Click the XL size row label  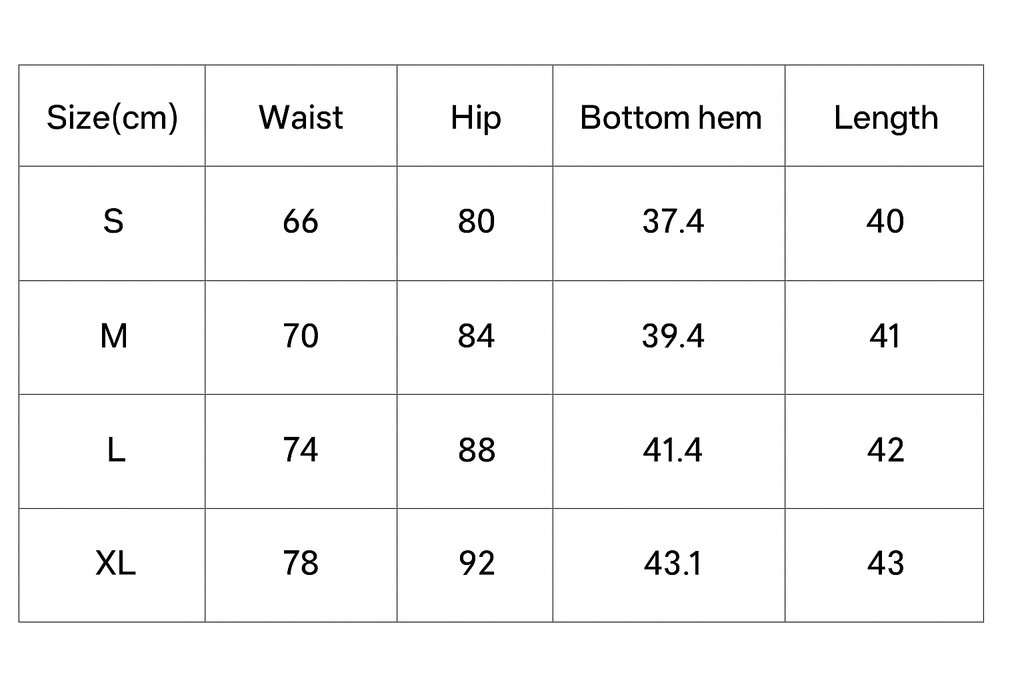[115, 564]
